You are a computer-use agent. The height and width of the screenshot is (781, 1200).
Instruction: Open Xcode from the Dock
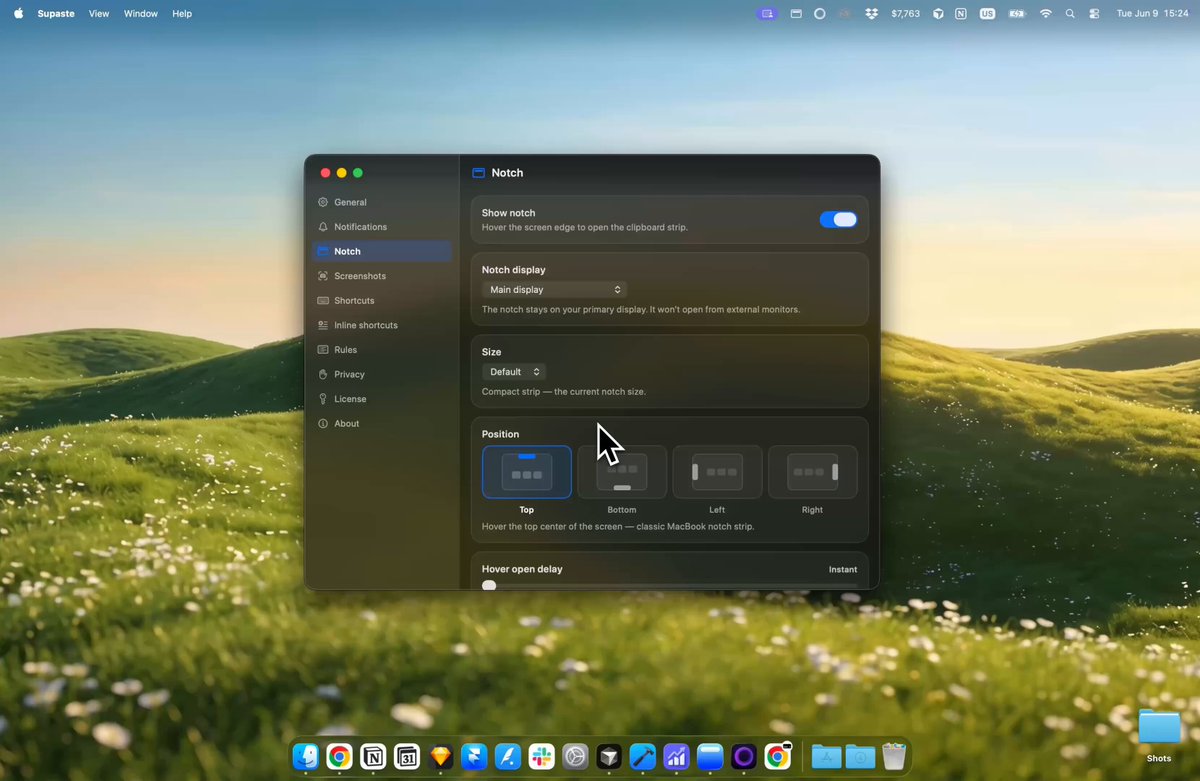(643, 756)
